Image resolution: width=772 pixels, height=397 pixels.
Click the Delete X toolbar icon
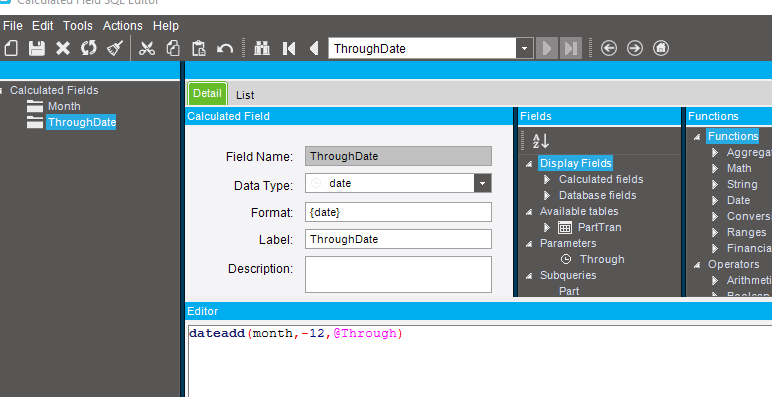63,48
